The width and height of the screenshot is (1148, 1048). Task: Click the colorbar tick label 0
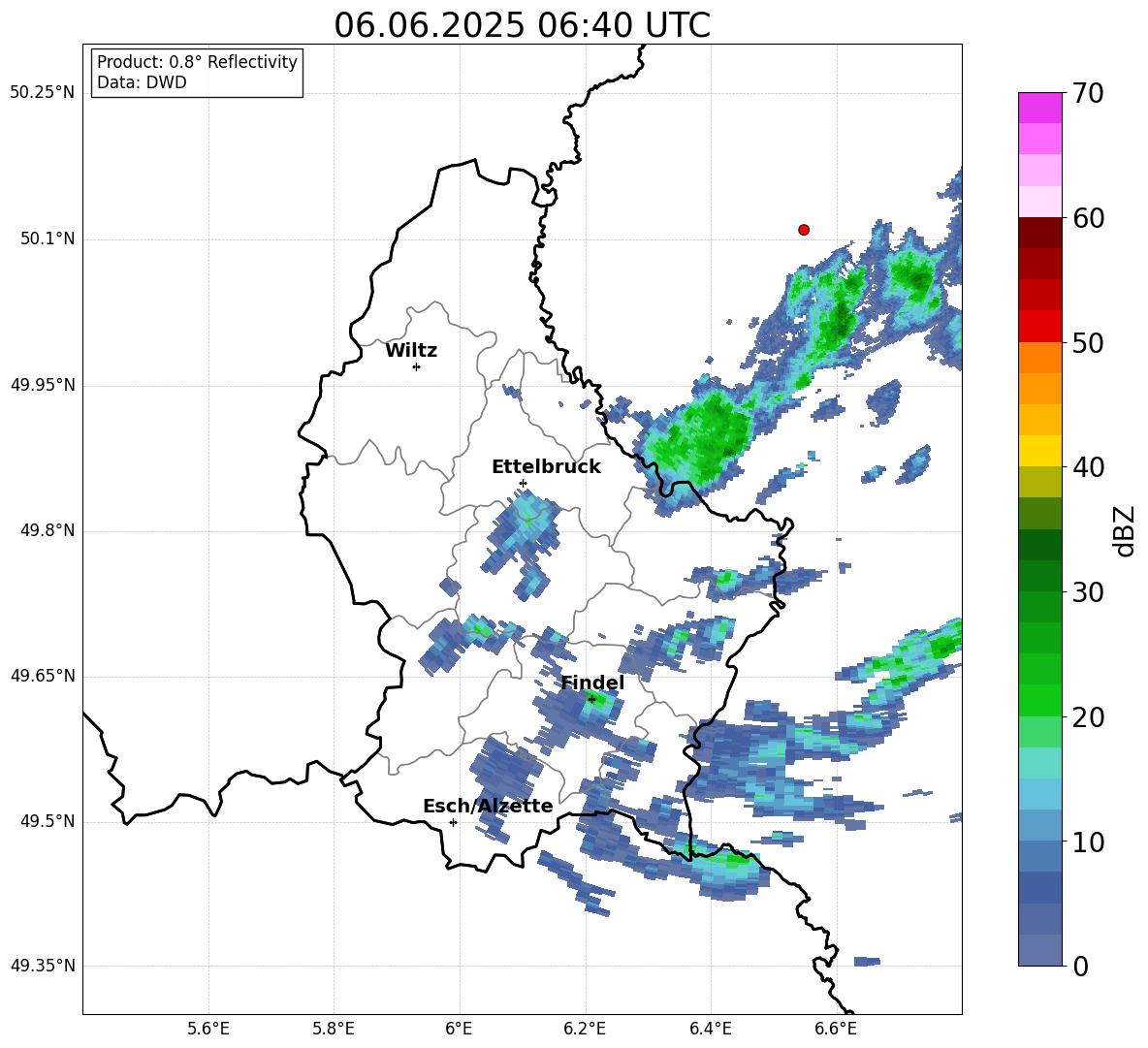point(1080,966)
